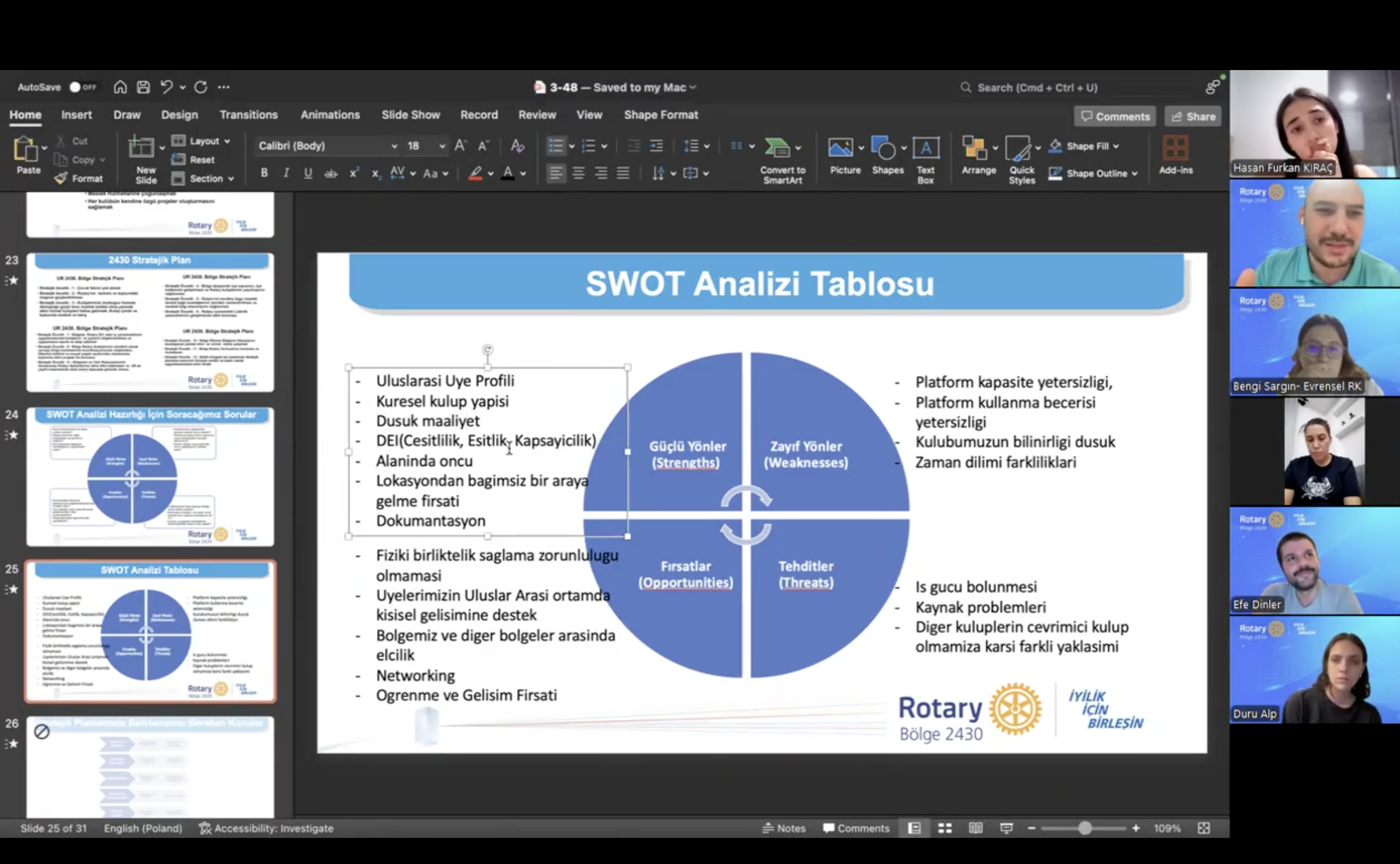Toggle Underline formatting
This screenshot has width=1400, height=864.
pyautogui.click(x=307, y=173)
